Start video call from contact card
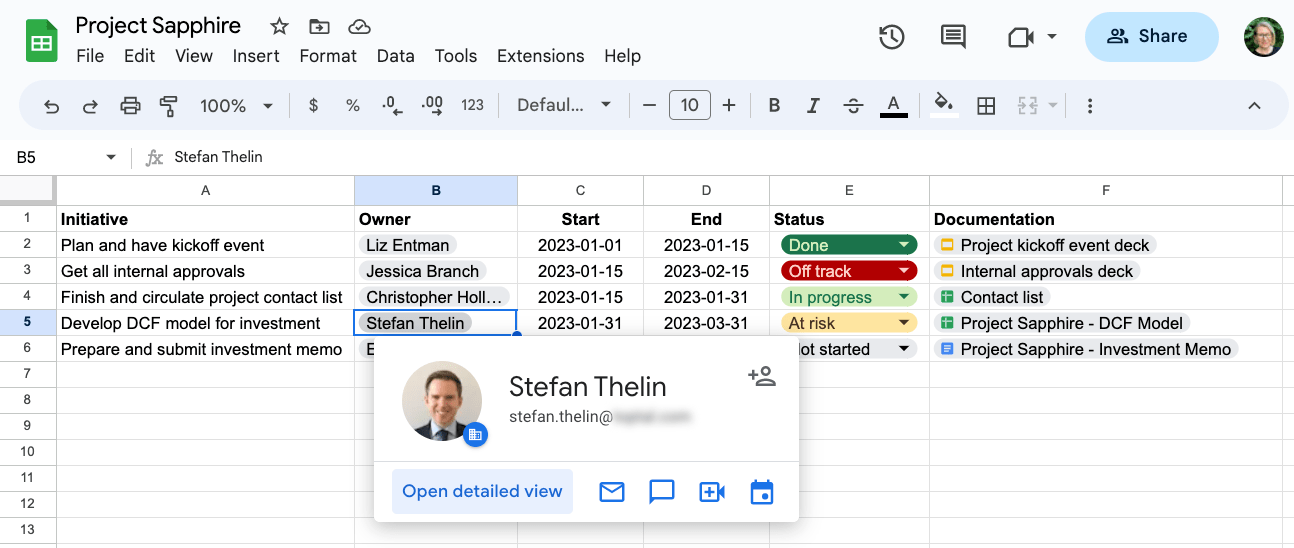The width and height of the screenshot is (1294, 548). [712, 492]
